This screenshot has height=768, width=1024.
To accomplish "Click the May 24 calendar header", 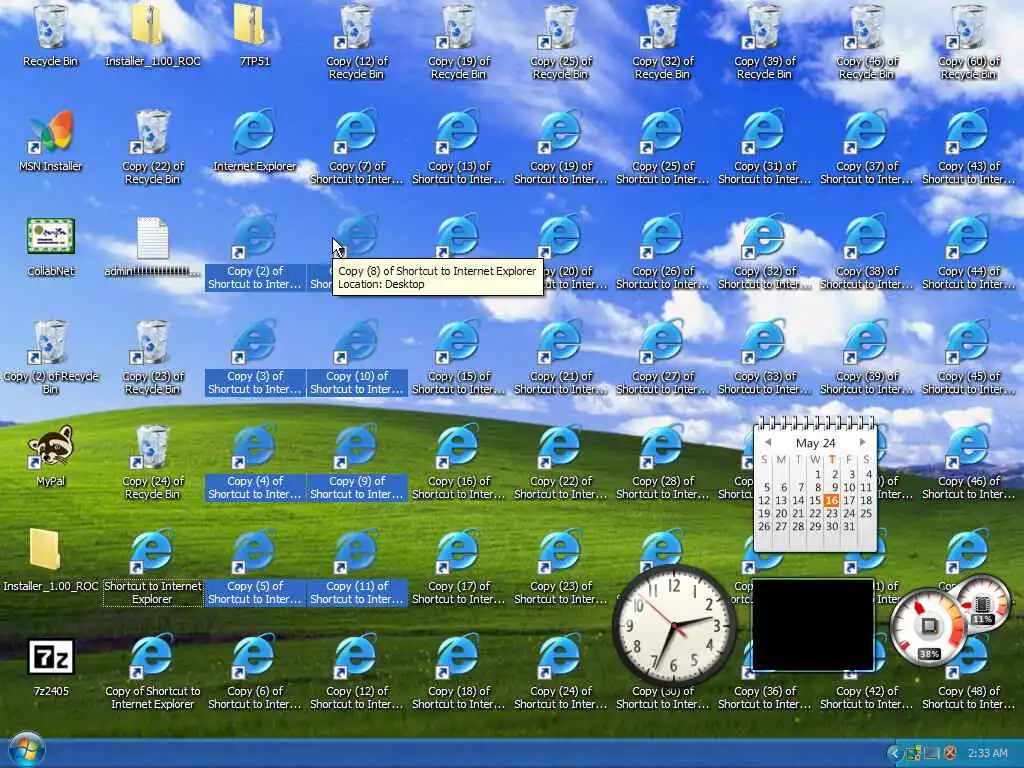I will coord(815,443).
